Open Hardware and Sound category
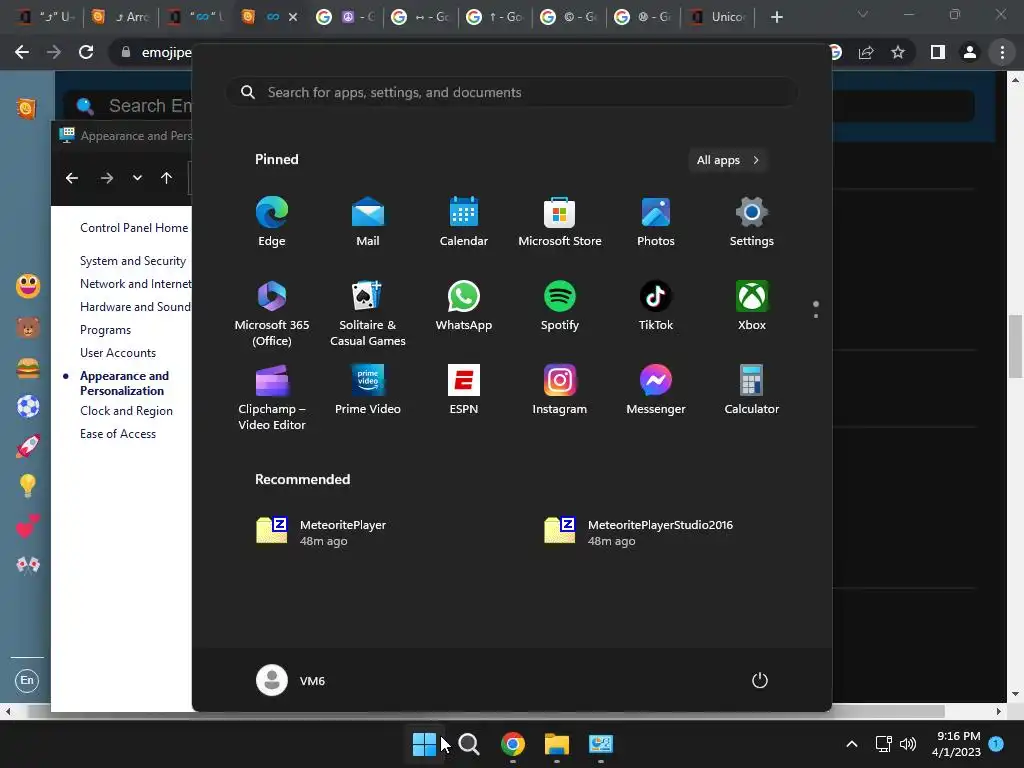Image resolution: width=1024 pixels, height=768 pixels. (135, 307)
